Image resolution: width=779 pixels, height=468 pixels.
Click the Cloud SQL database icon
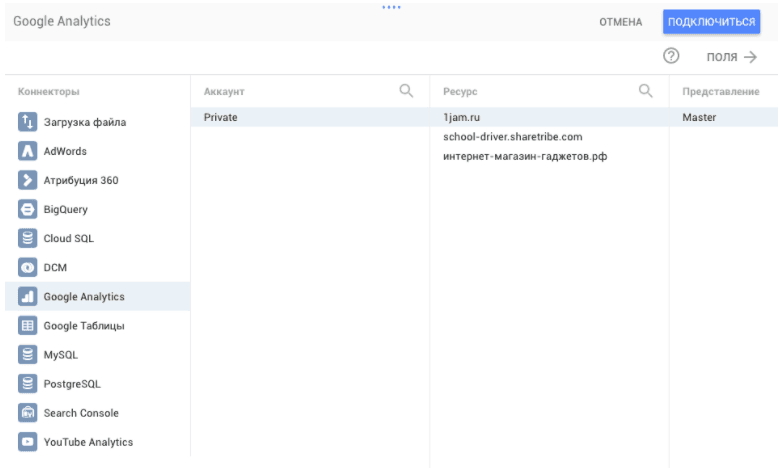[27, 238]
